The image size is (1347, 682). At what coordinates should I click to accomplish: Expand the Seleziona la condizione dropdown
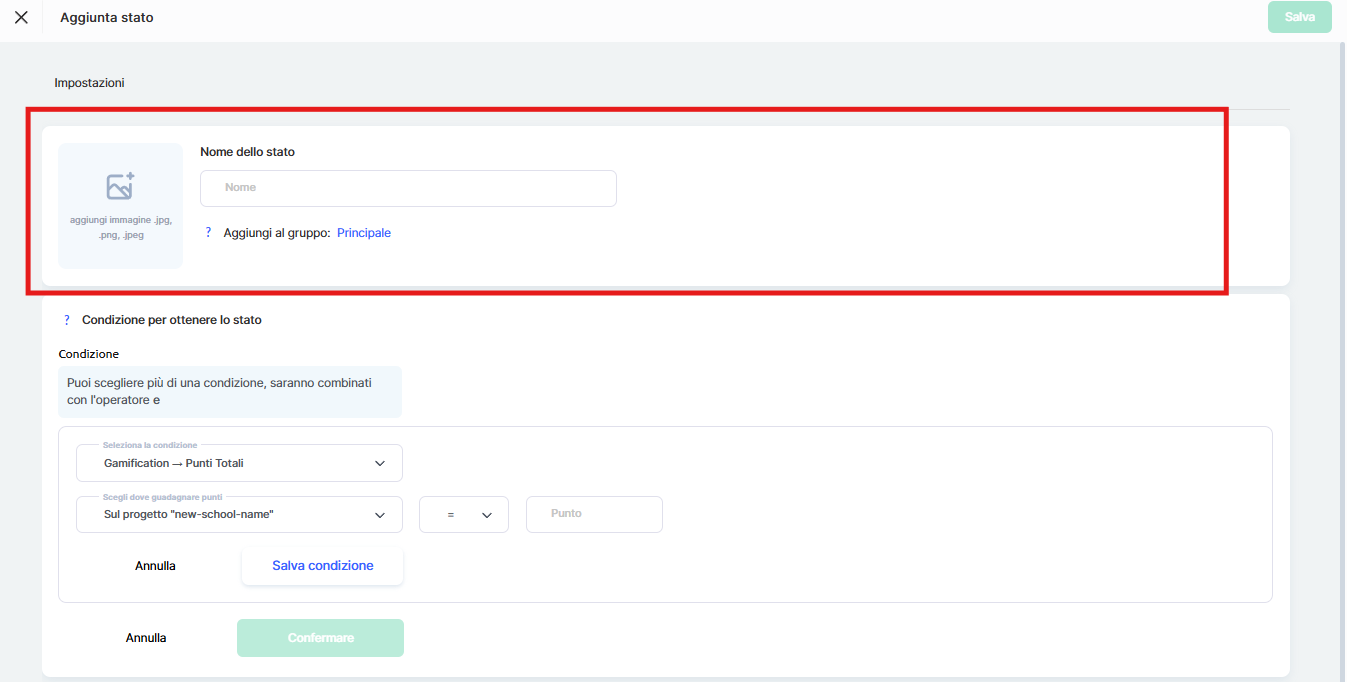239,463
